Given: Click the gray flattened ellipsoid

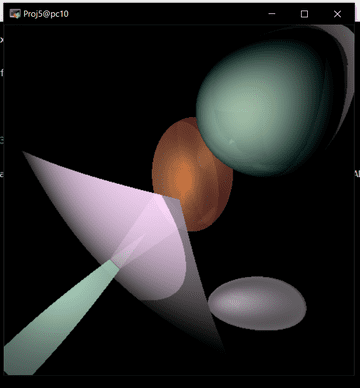Looking at the screenshot, I should point(257,303).
